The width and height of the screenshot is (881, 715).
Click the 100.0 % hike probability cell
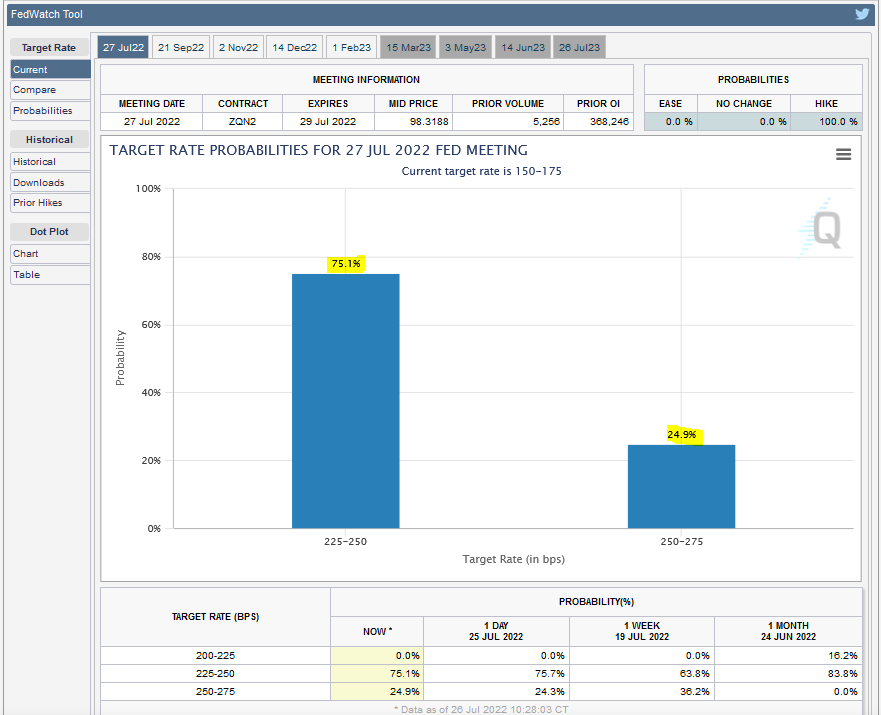(826, 121)
